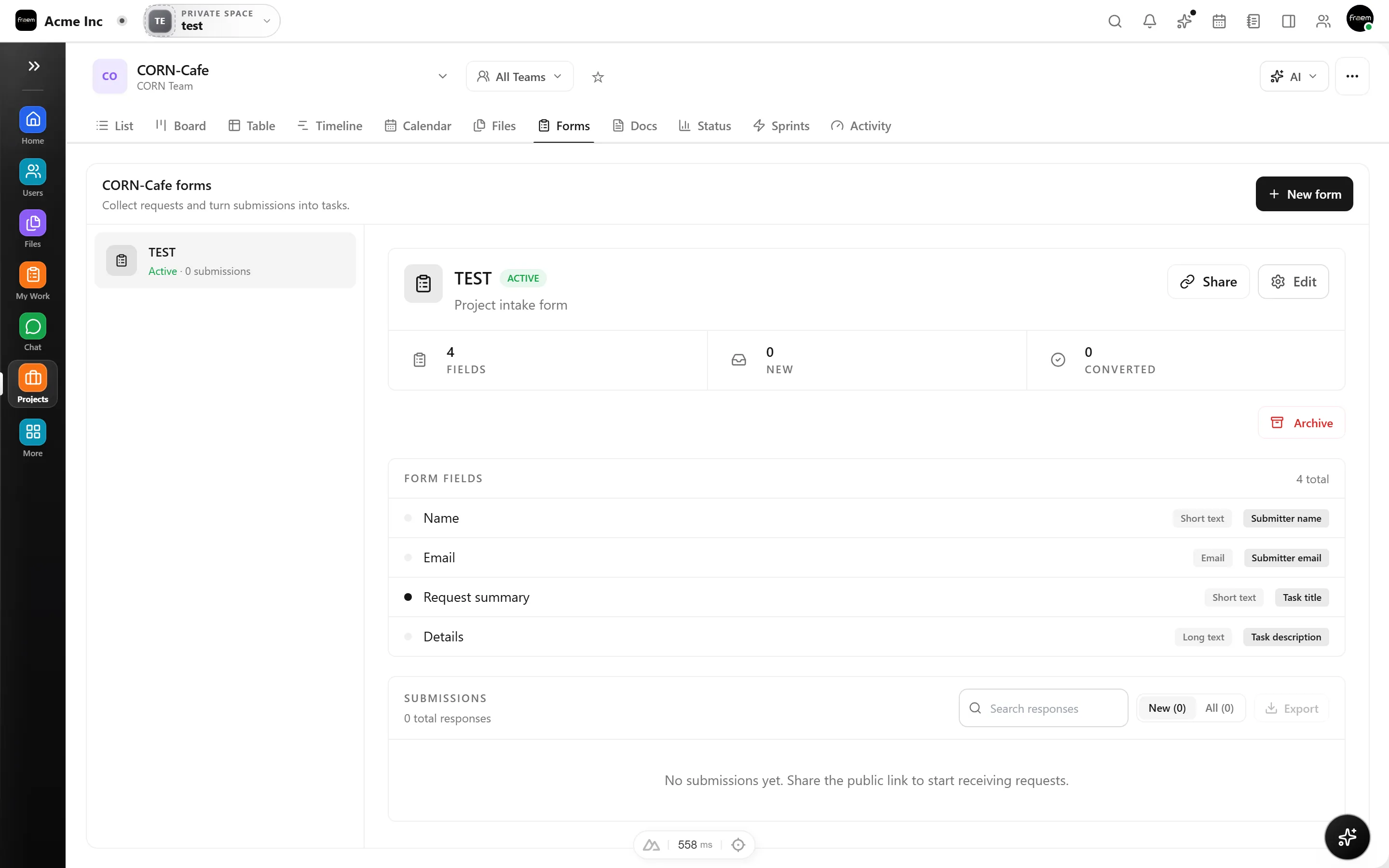The image size is (1389, 868).
Task: Archive the TEST form
Action: (1301, 423)
